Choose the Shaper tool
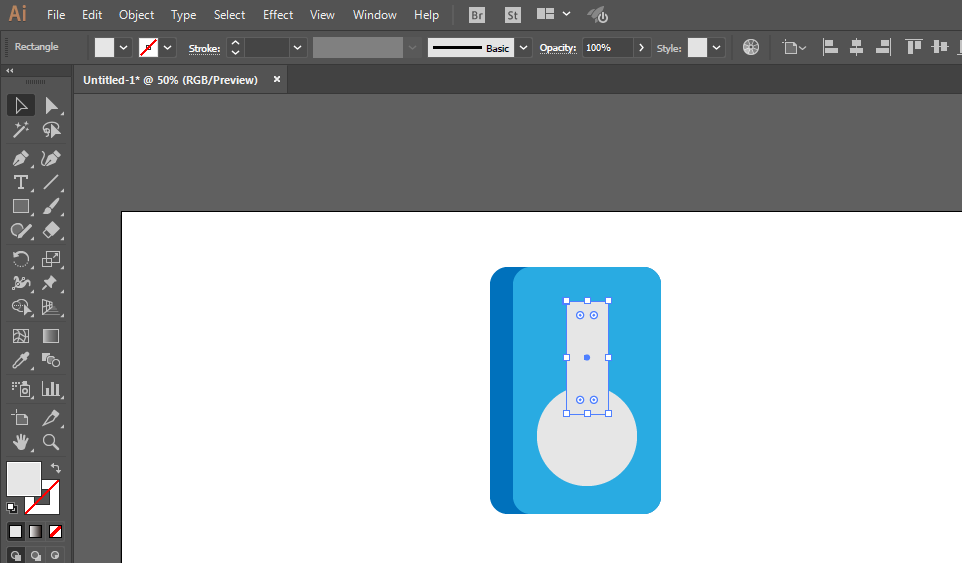This screenshot has height=563, width=962. (21, 231)
